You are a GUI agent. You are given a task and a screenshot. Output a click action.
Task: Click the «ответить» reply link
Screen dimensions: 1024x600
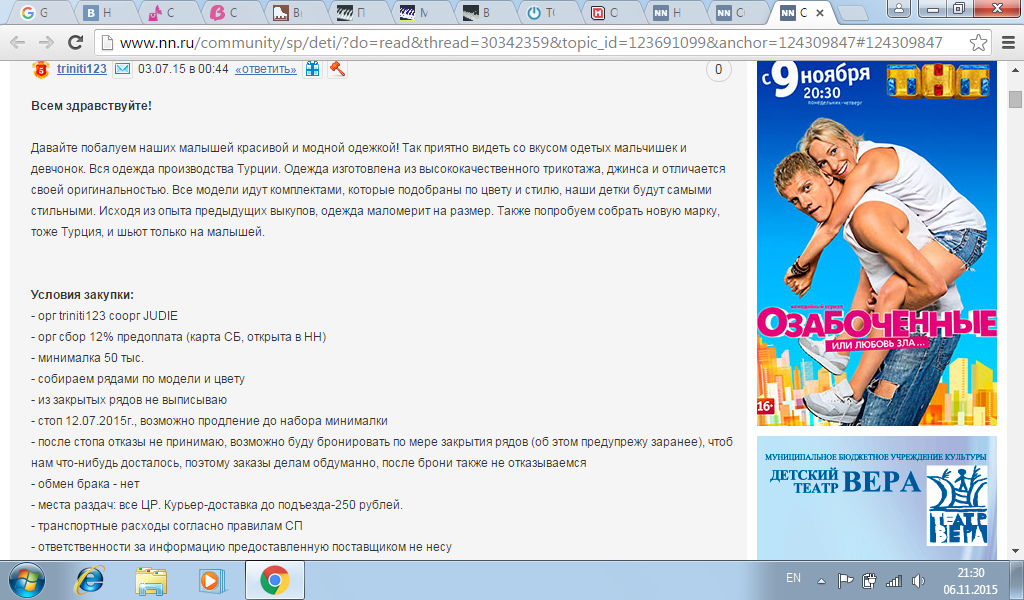[x=266, y=69]
